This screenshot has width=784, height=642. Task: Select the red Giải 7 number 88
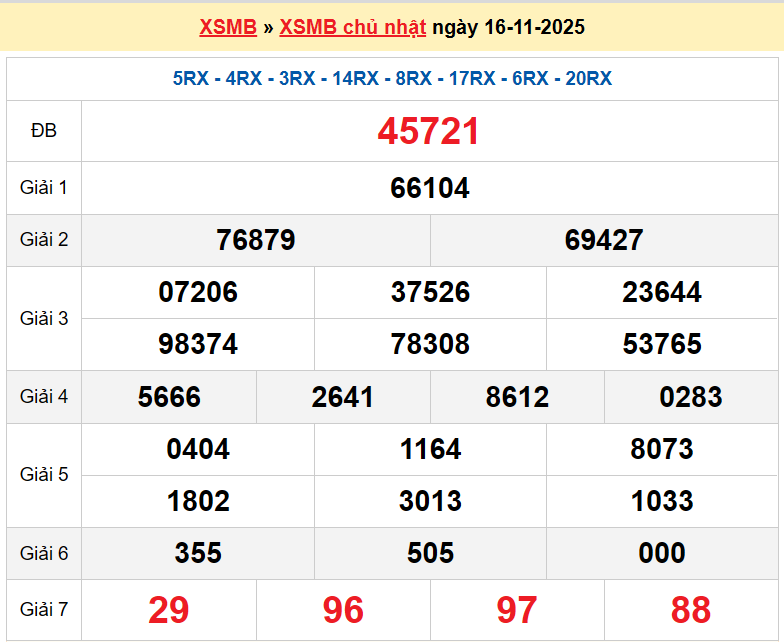click(691, 609)
